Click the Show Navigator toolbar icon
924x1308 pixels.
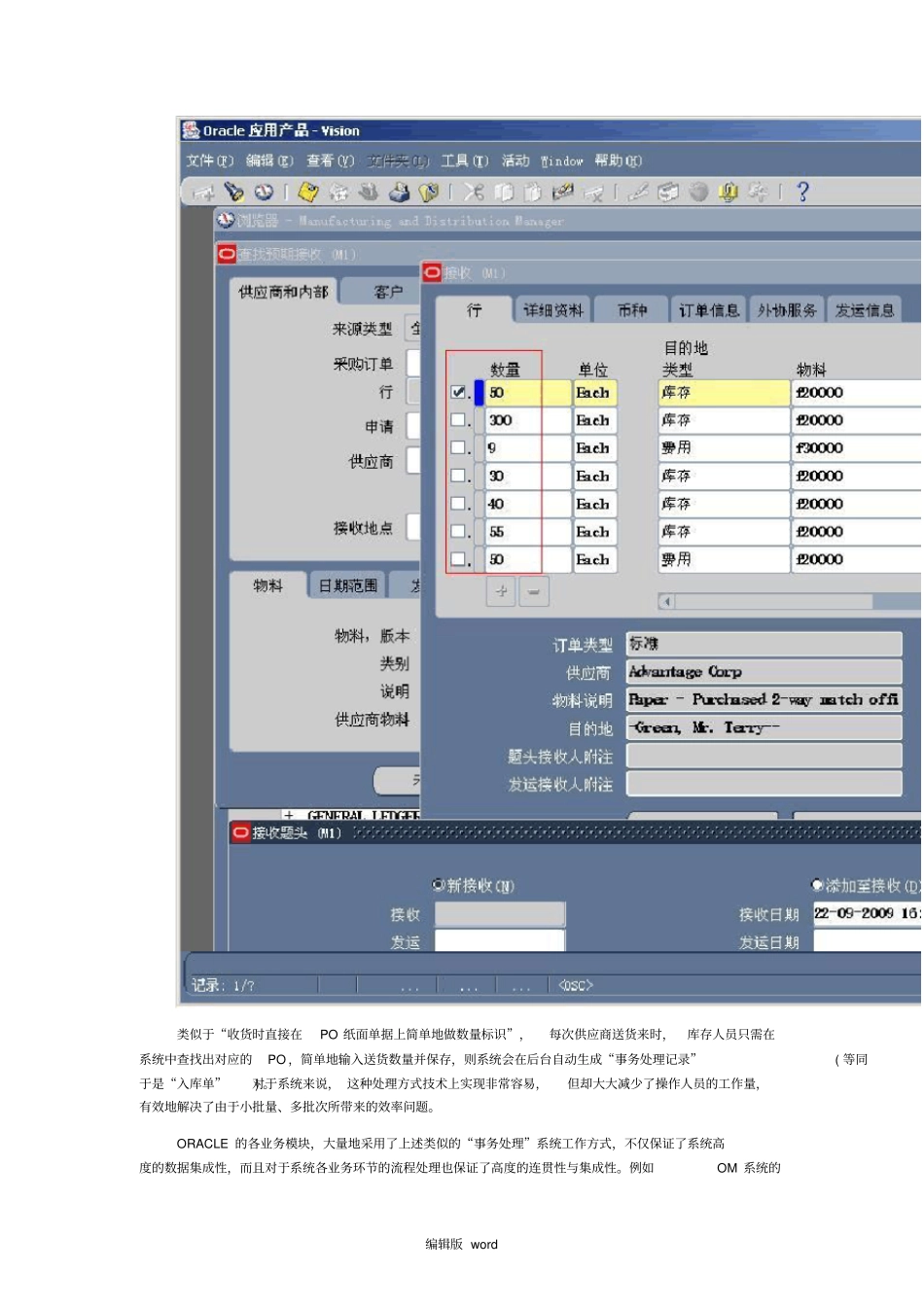pos(264,192)
